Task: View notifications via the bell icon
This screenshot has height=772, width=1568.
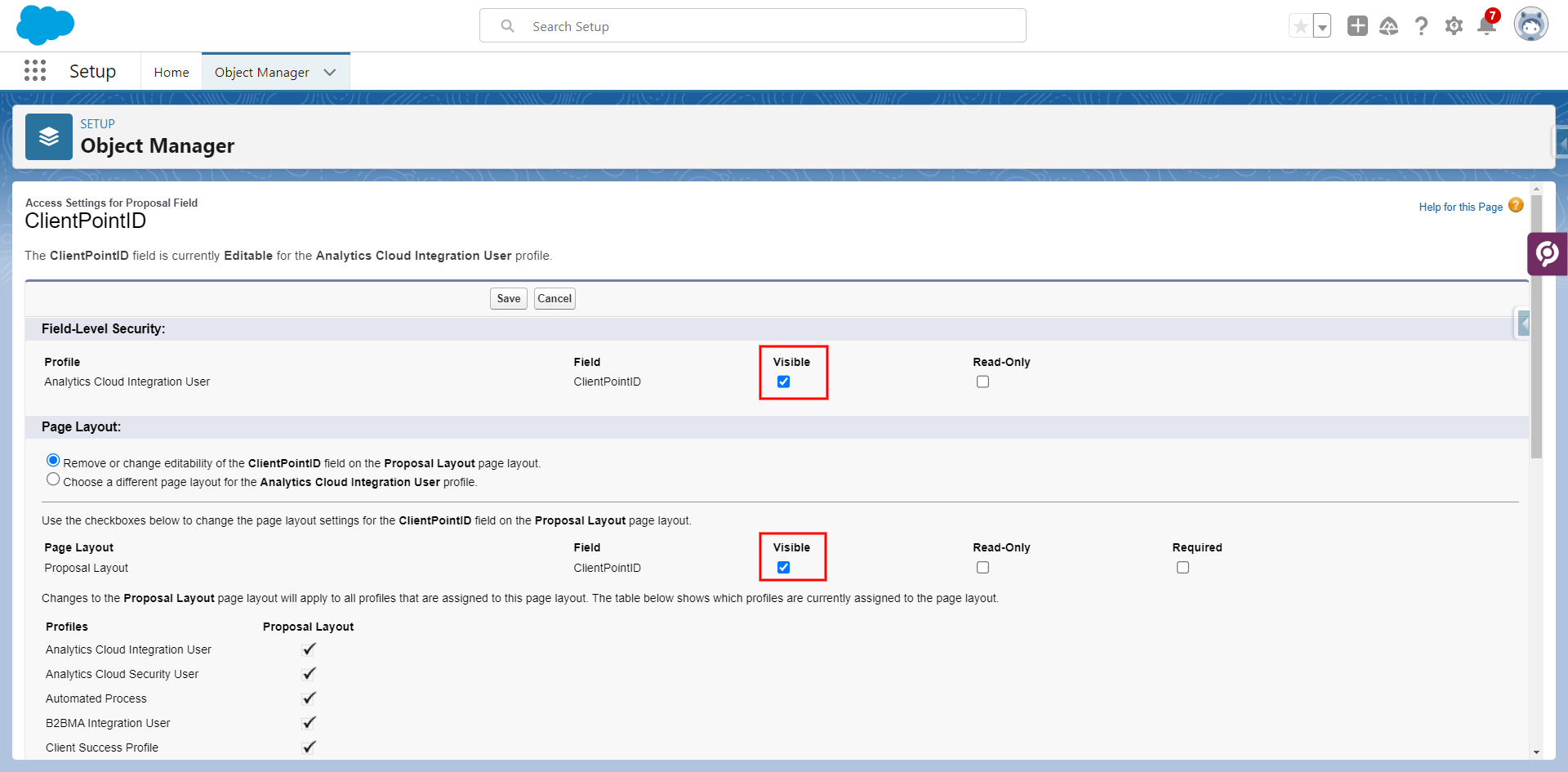Action: pos(1486,26)
